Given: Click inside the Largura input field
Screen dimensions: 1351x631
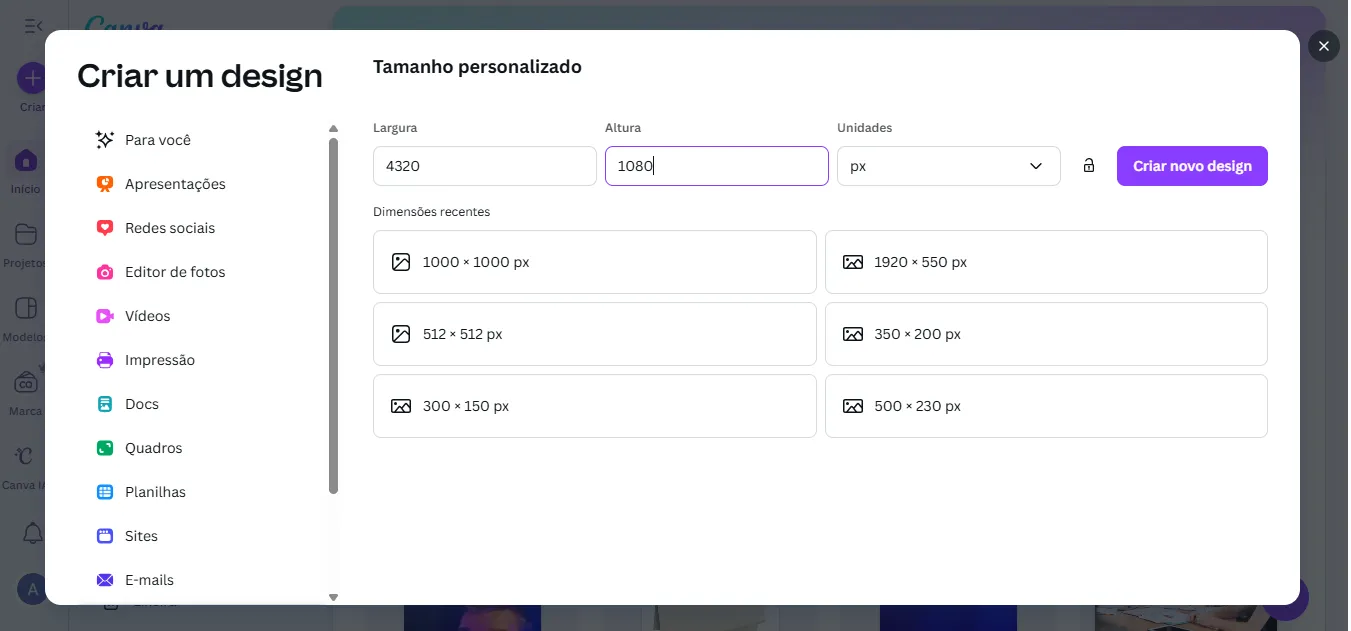Looking at the screenshot, I should tap(484, 165).
